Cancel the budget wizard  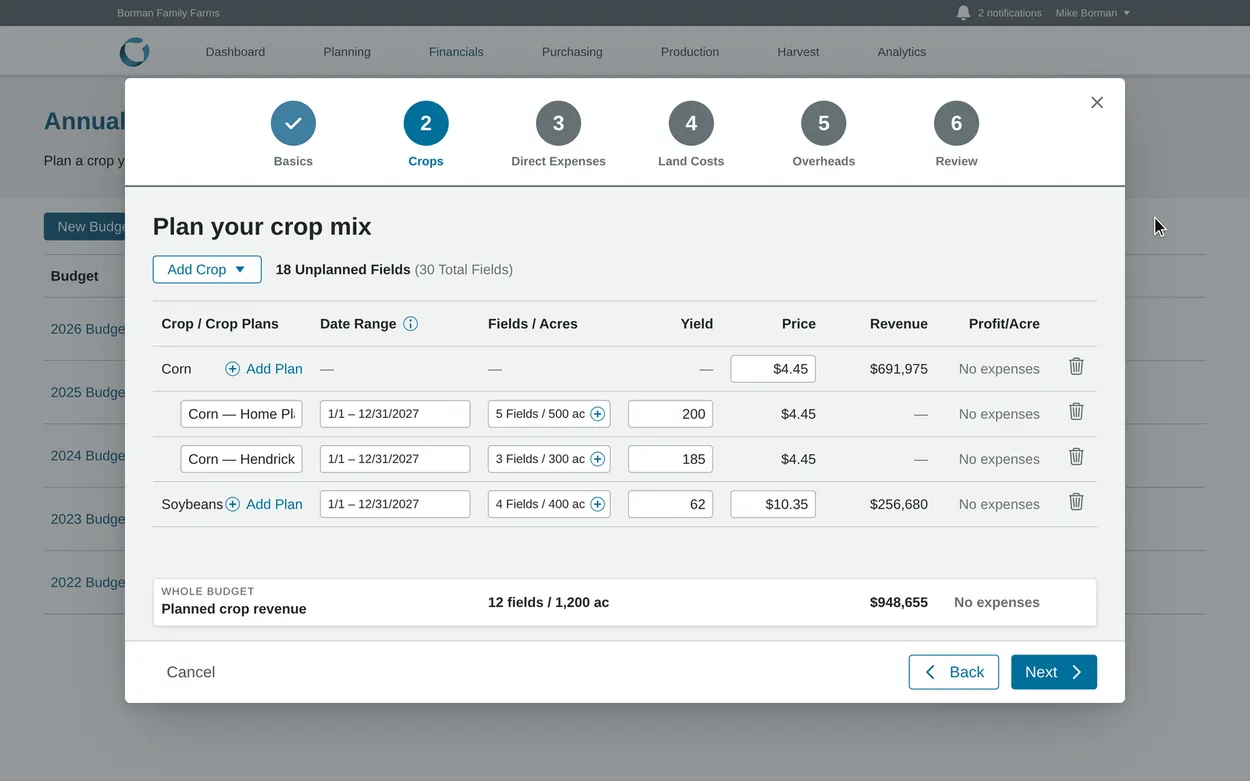coord(191,672)
